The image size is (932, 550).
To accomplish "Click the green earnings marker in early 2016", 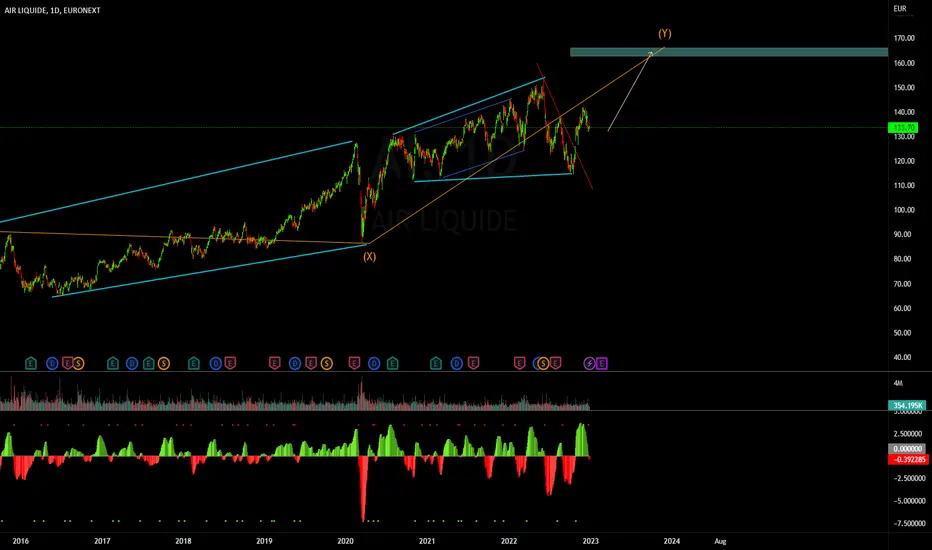I will pyautogui.click(x=31, y=363).
